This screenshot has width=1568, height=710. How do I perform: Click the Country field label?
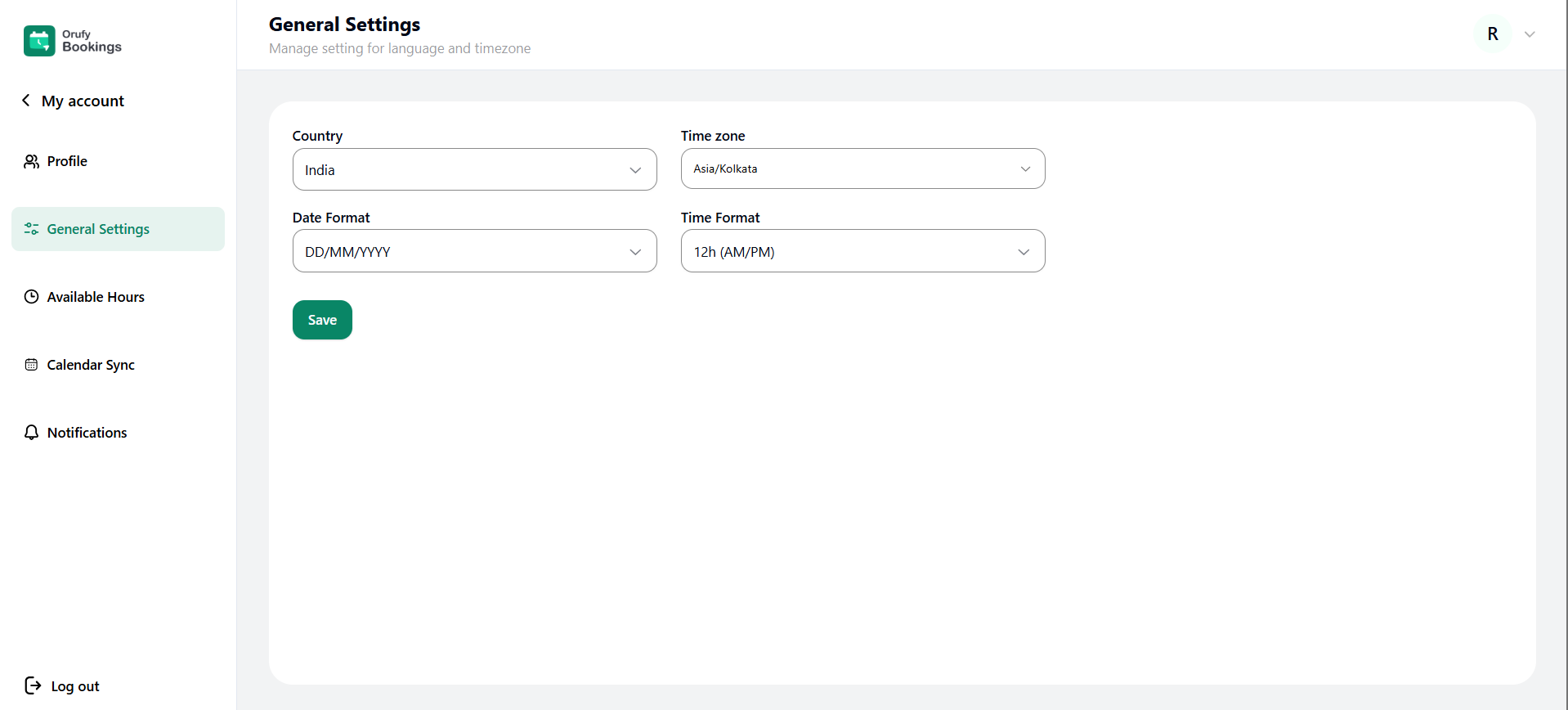(x=317, y=136)
